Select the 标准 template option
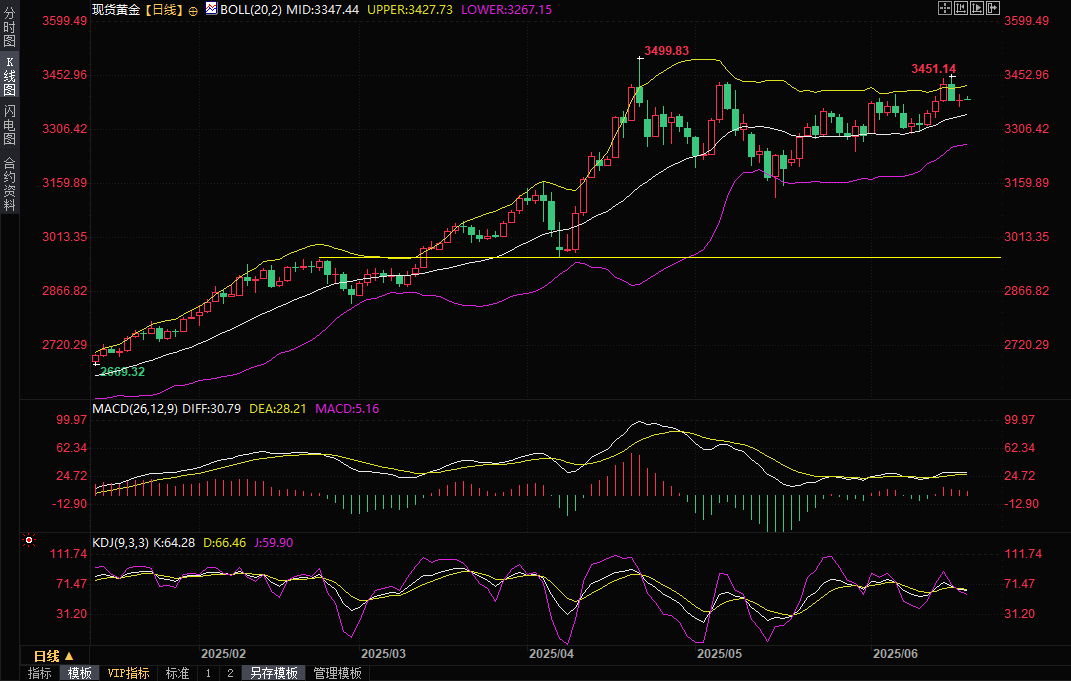Viewport: 1071px width, 681px height. pos(177,673)
